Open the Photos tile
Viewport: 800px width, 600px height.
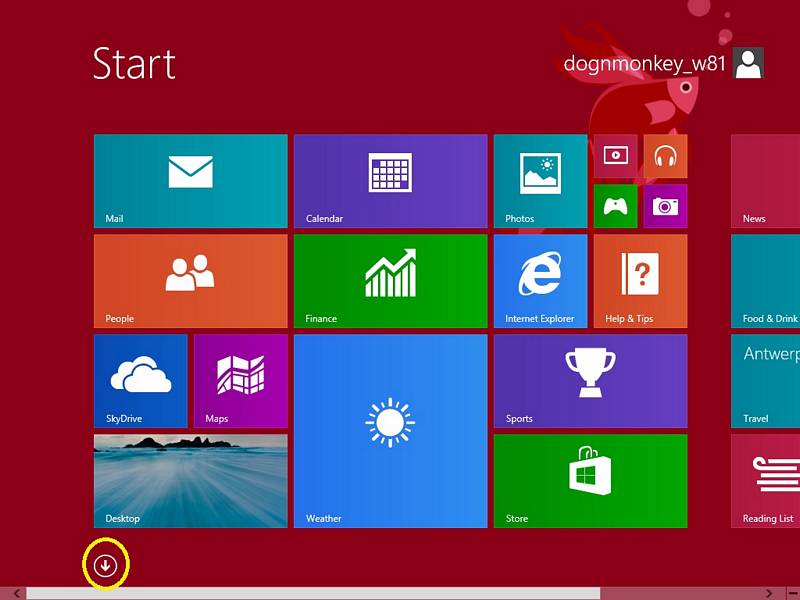tap(540, 181)
